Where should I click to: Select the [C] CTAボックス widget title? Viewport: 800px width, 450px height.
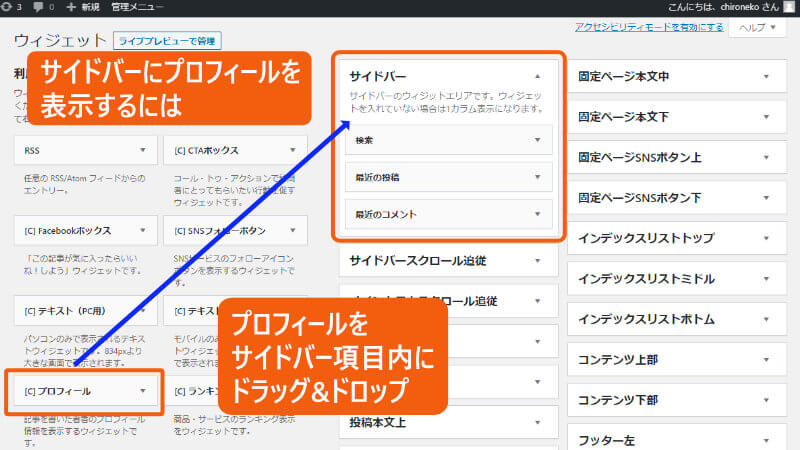tap(206, 151)
